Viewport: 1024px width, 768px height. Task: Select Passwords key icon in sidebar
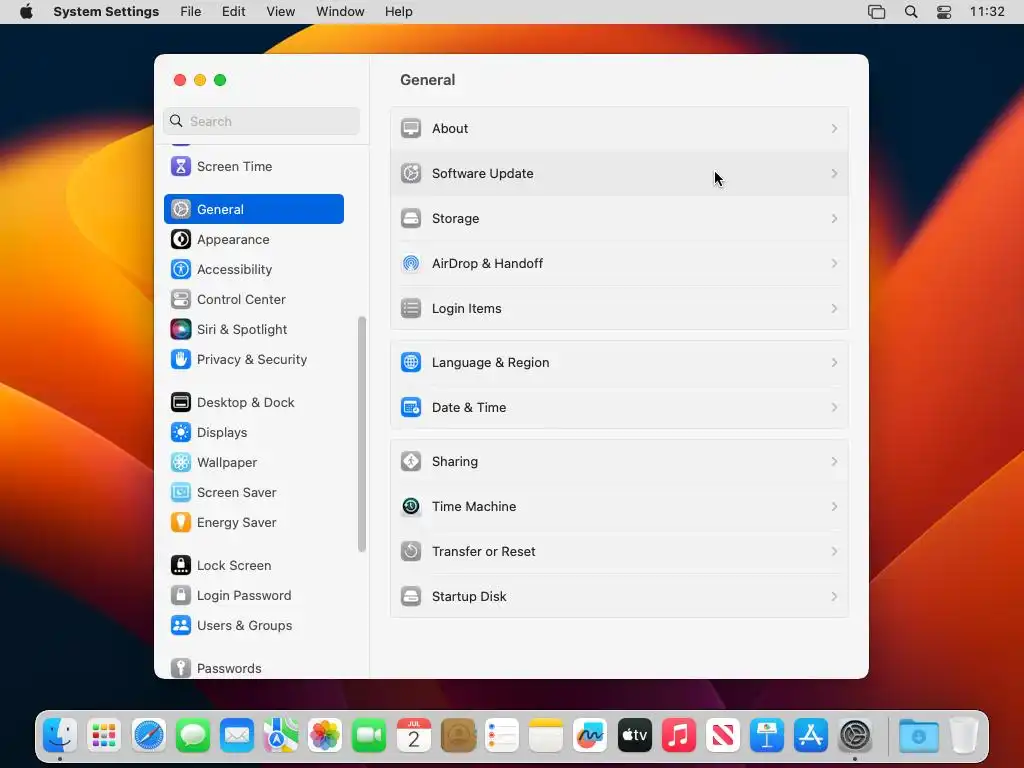click(181, 669)
